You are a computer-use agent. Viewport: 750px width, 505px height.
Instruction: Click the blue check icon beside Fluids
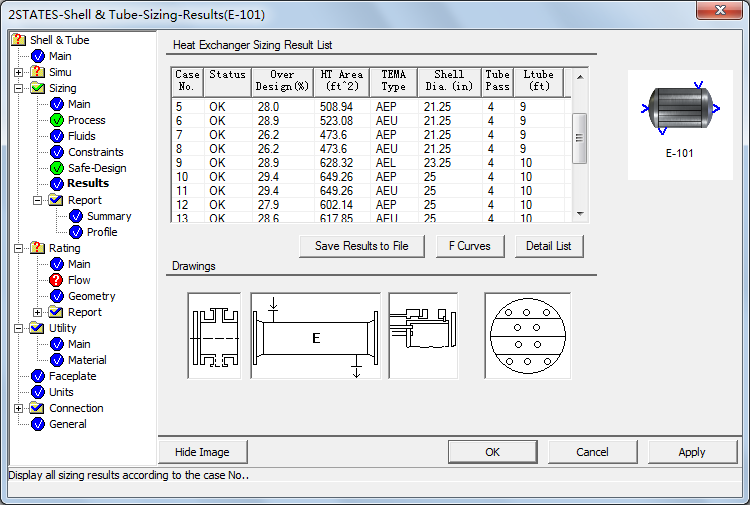point(56,136)
